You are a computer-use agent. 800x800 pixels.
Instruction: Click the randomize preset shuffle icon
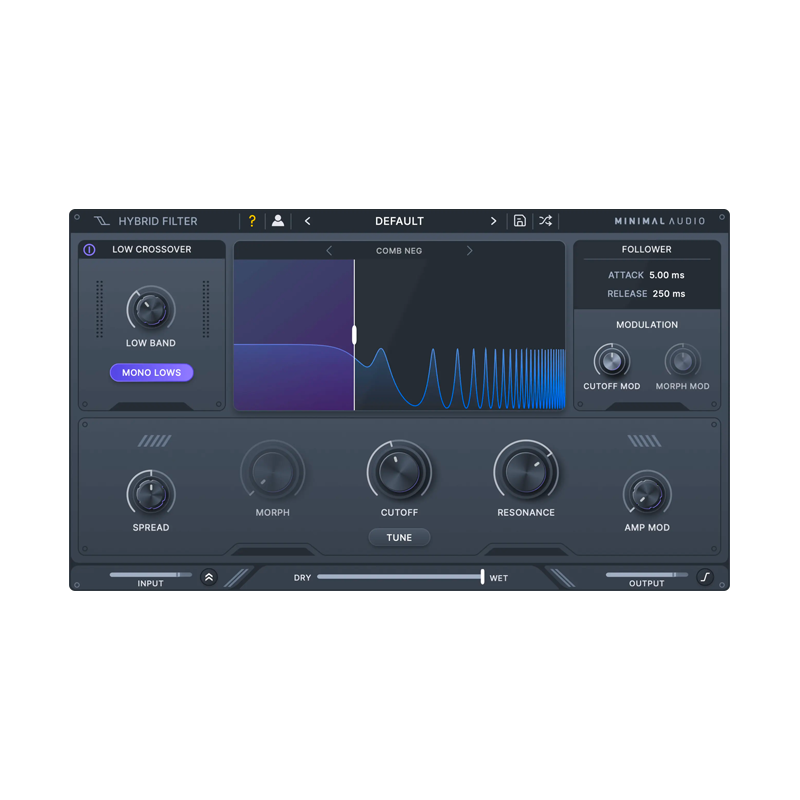545,221
